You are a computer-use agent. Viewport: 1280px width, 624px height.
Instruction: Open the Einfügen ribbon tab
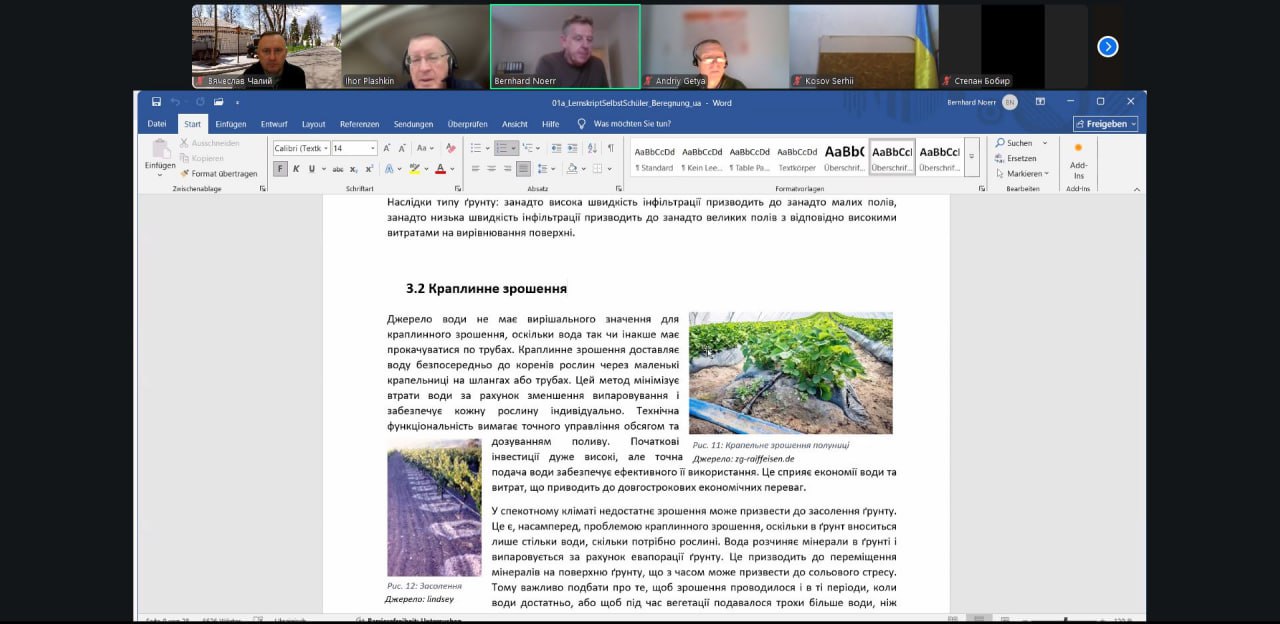[x=230, y=124]
